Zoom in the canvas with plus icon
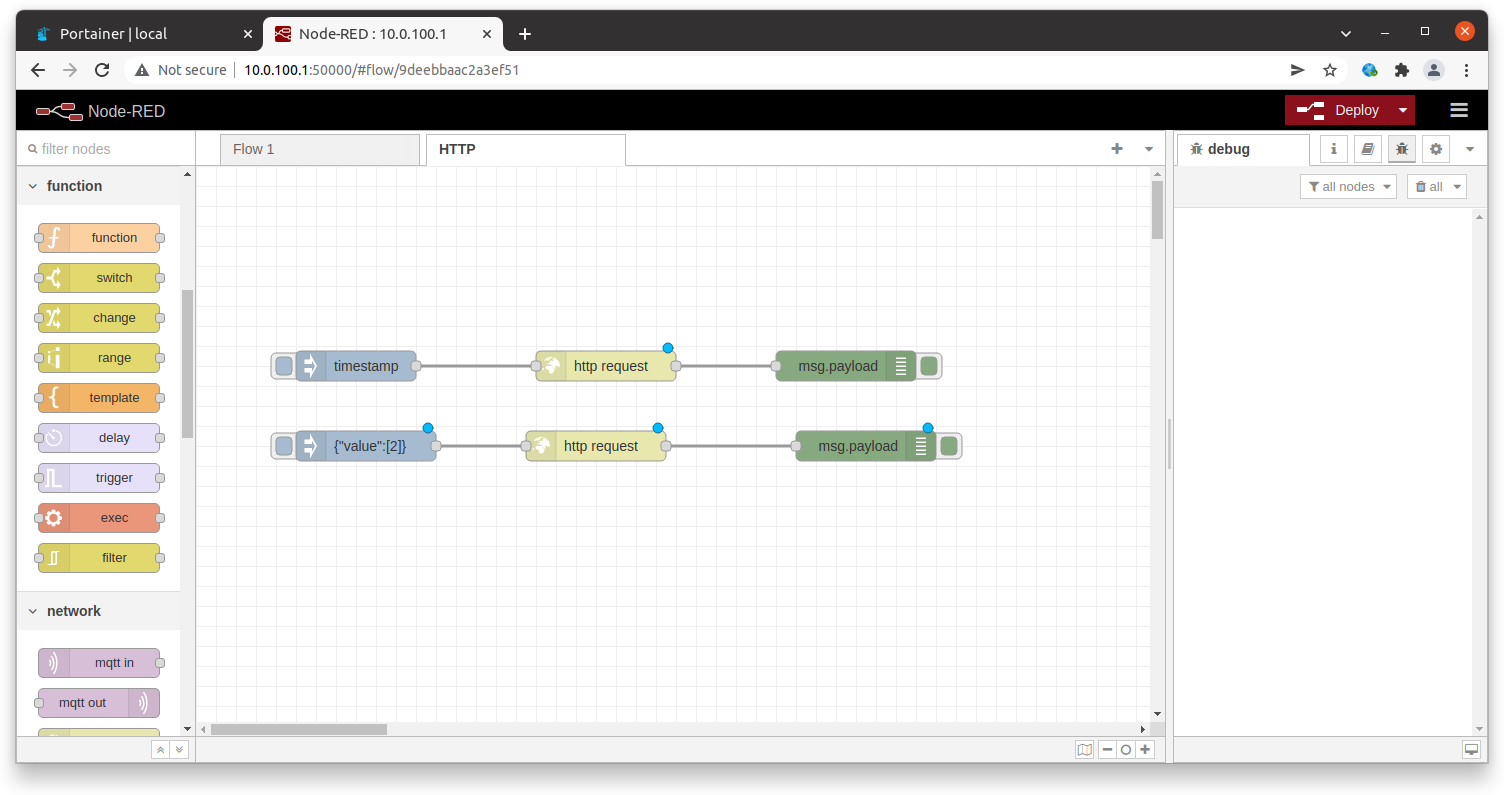Screen dimensions: 1504x795 tap(1145, 750)
